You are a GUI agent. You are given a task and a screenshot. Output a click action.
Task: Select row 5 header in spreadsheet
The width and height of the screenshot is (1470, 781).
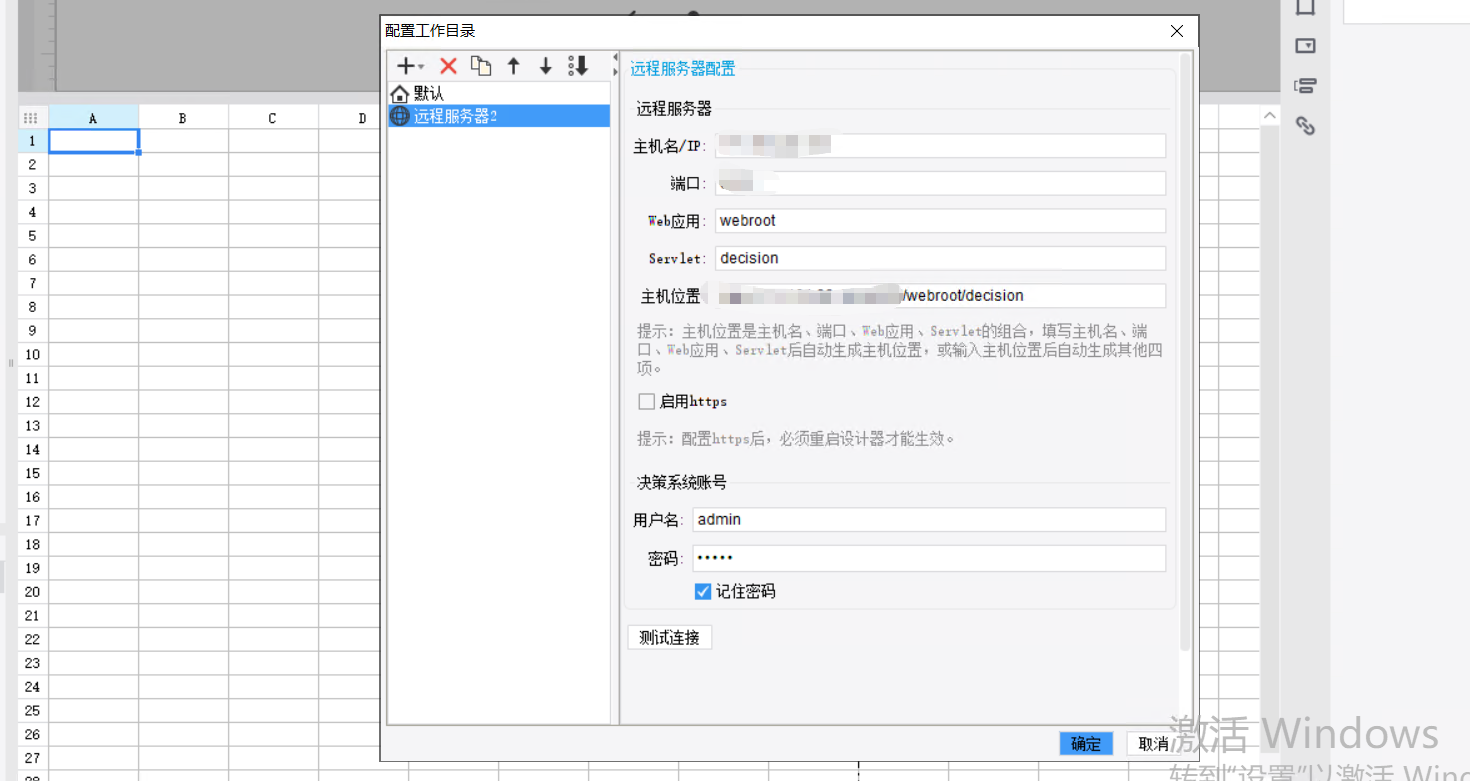click(x=32, y=236)
